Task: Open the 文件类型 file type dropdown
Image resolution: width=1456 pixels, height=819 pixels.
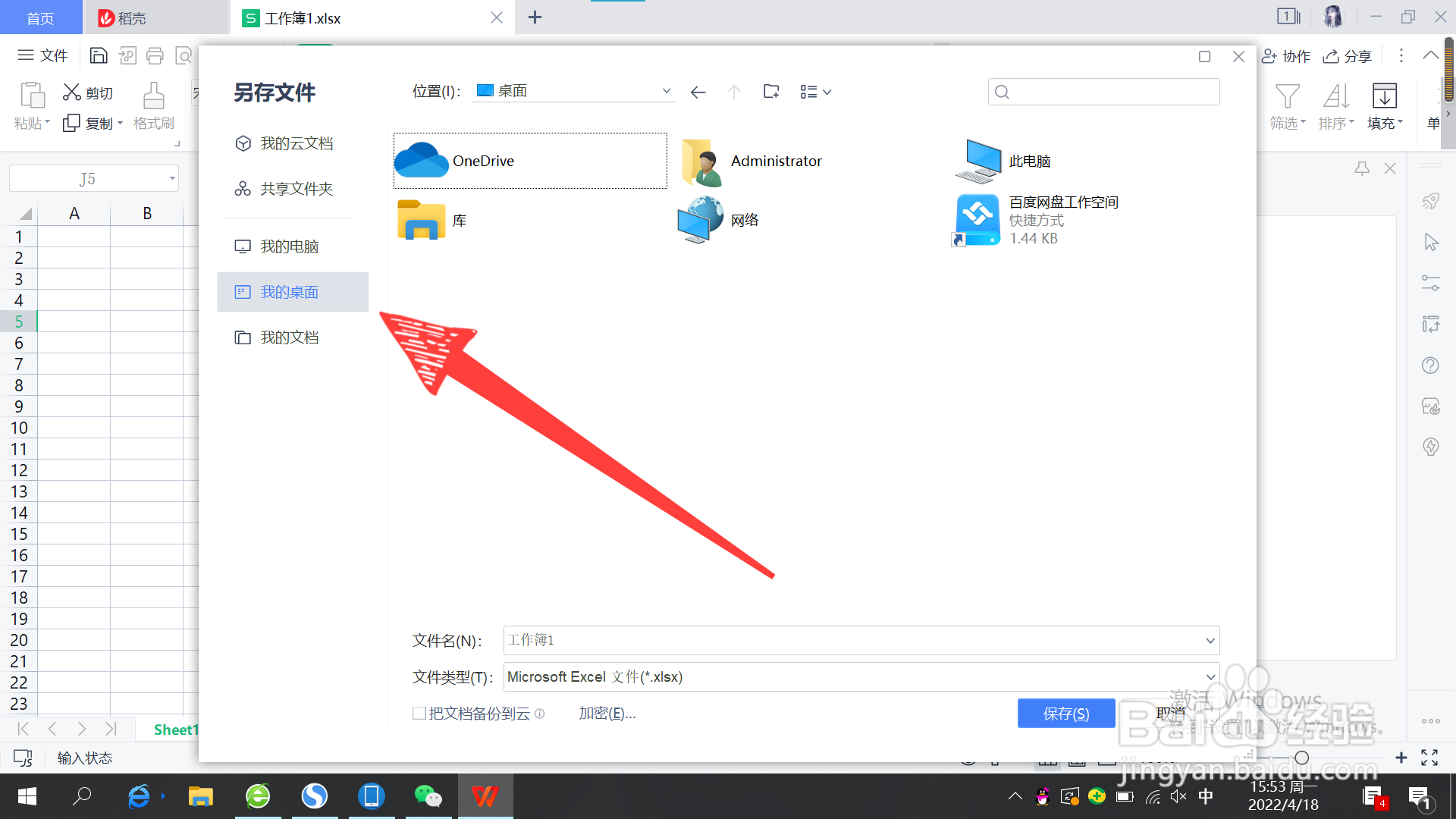Action: pos(1210,677)
